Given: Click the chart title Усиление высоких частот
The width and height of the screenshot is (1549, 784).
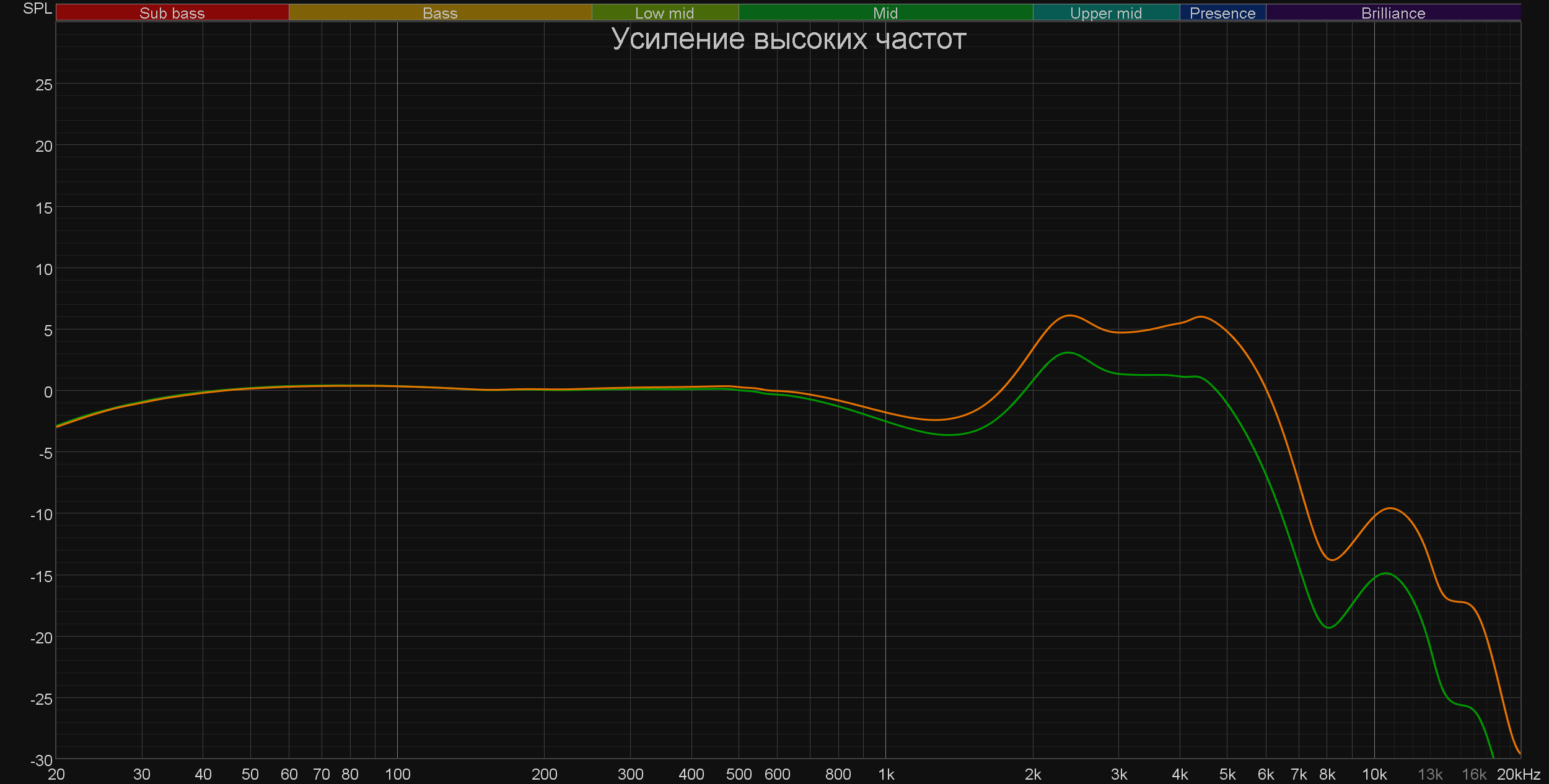Looking at the screenshot, I should (788, 39).
